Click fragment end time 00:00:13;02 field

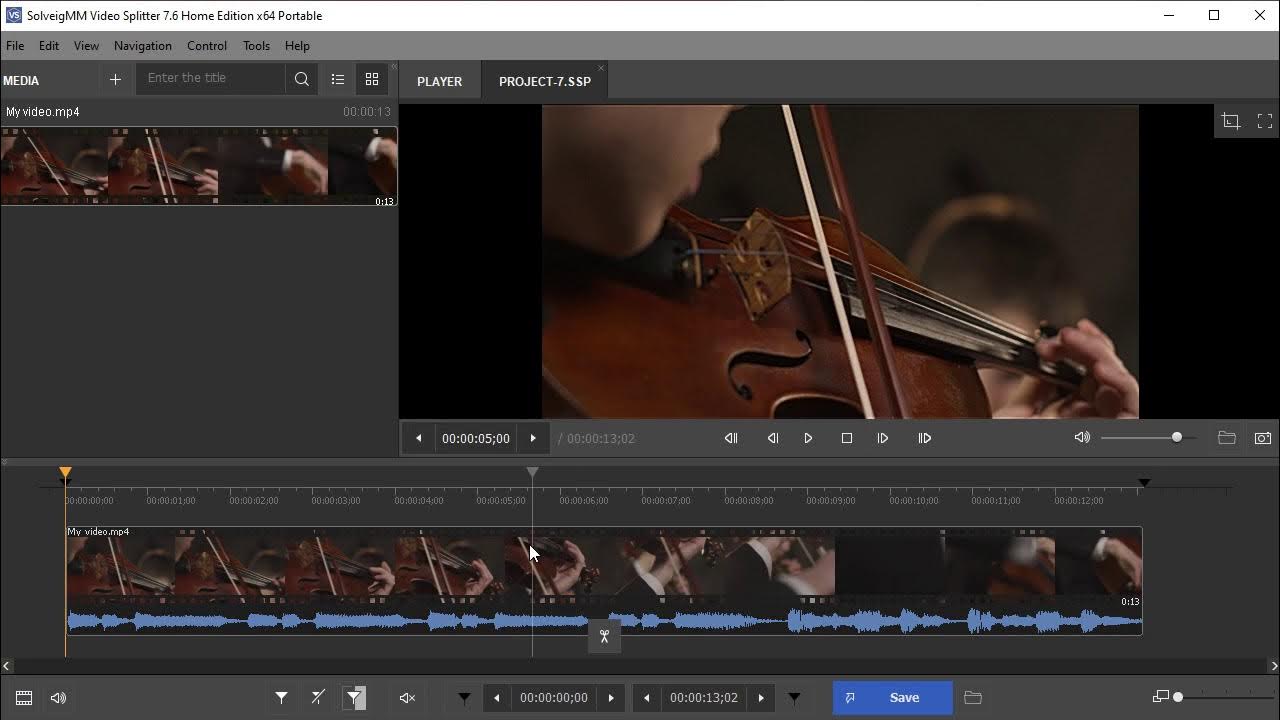click(704, 698)
